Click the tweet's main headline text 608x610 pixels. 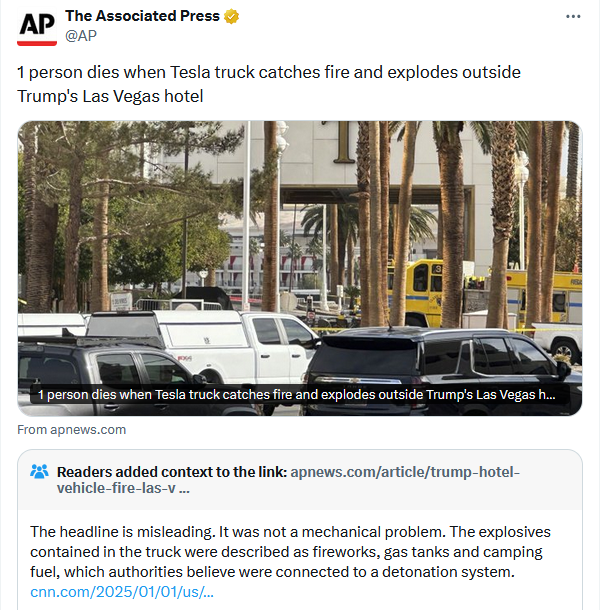tap(269, 84)
